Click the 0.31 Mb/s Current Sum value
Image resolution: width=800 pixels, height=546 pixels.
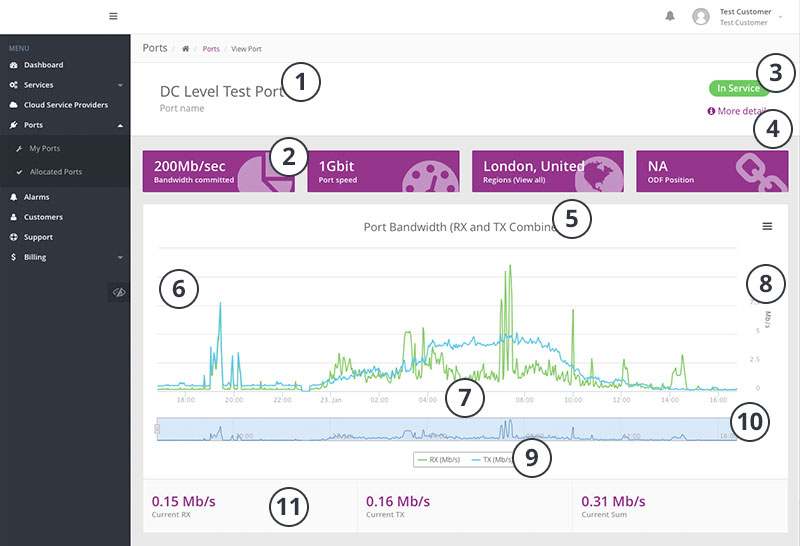(613, 502)
